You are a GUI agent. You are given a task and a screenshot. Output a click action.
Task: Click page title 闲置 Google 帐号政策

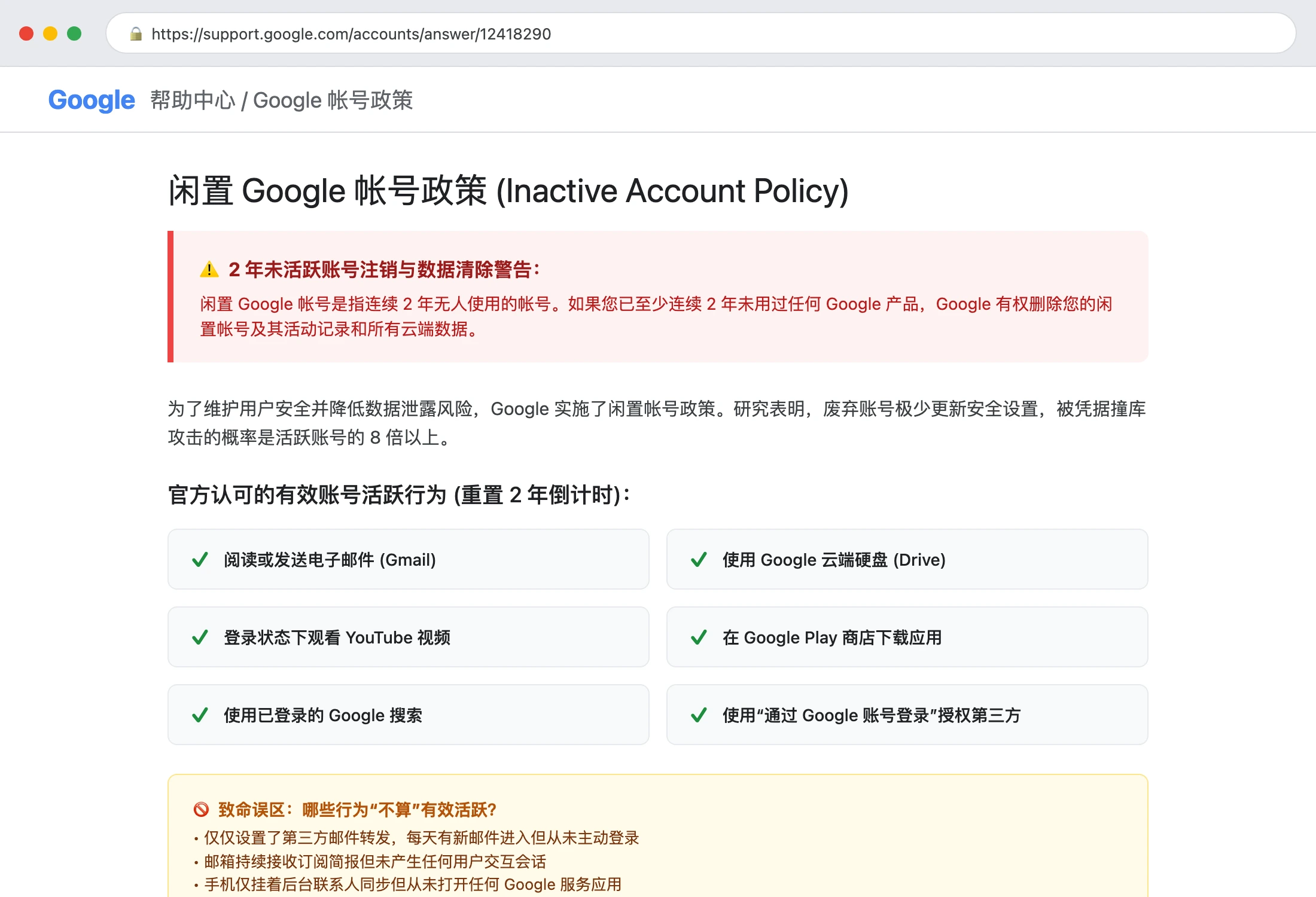508,191
